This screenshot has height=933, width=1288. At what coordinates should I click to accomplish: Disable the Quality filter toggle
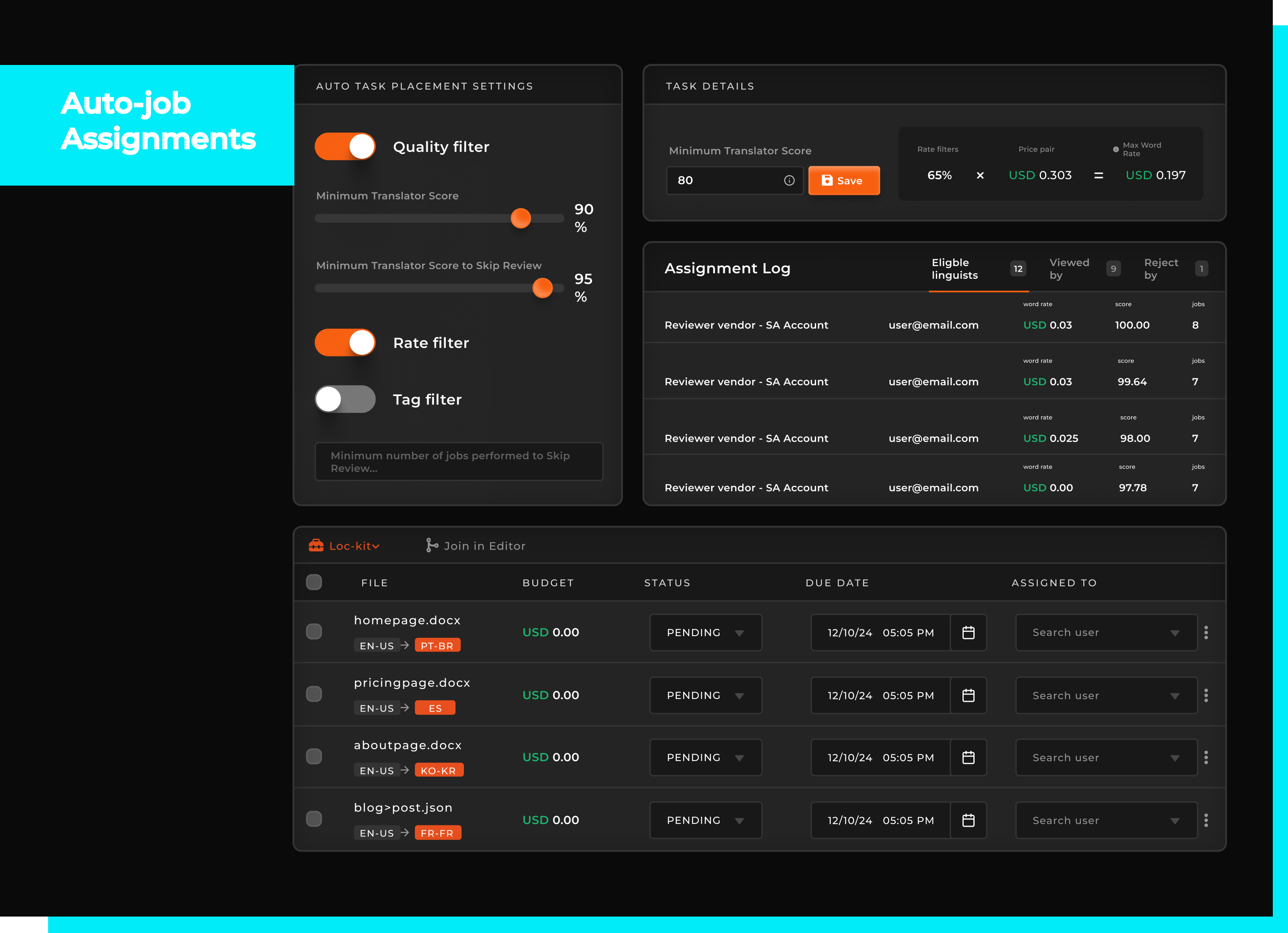tap(345, 146)
